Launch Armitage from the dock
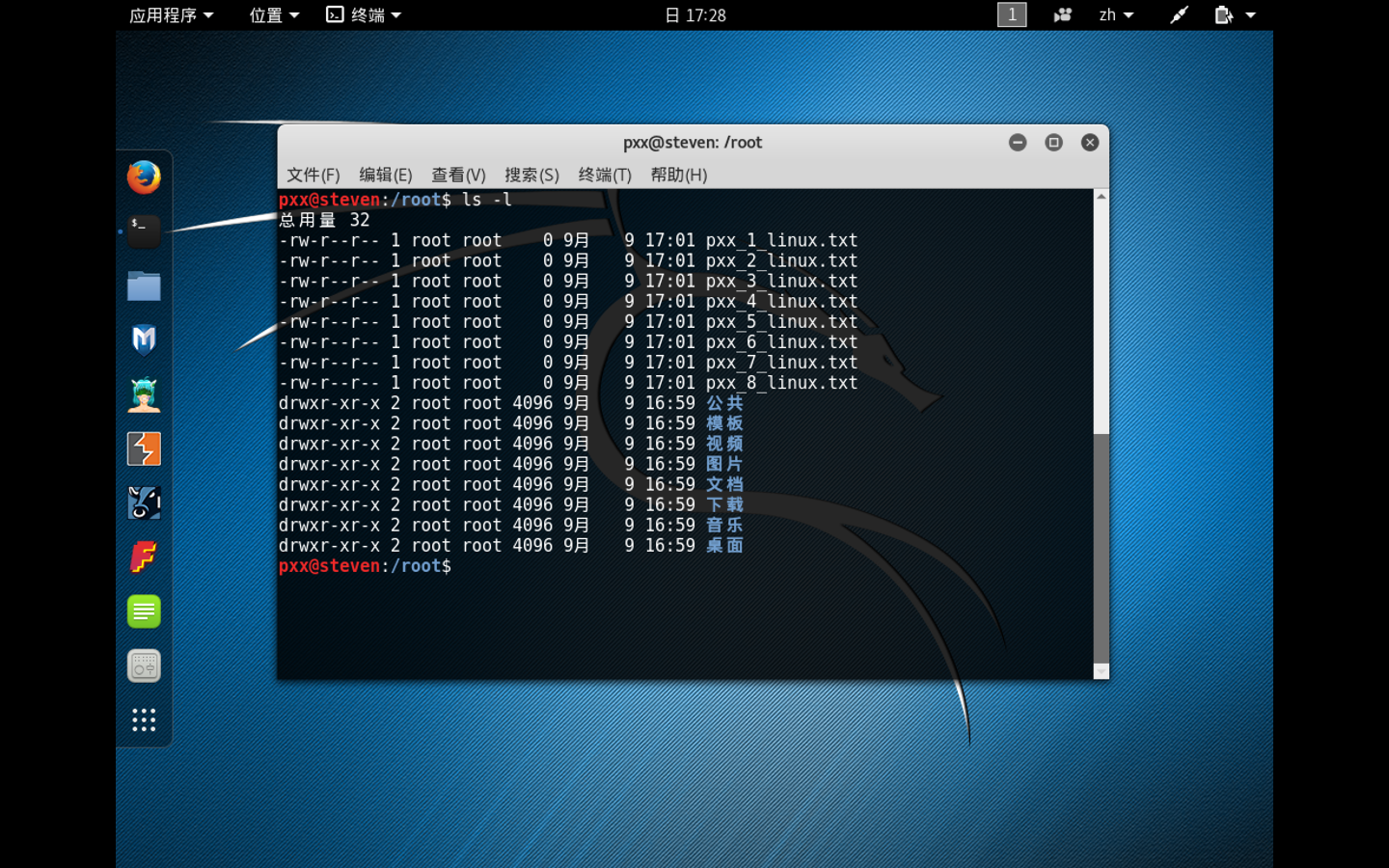 click(144, 394)
